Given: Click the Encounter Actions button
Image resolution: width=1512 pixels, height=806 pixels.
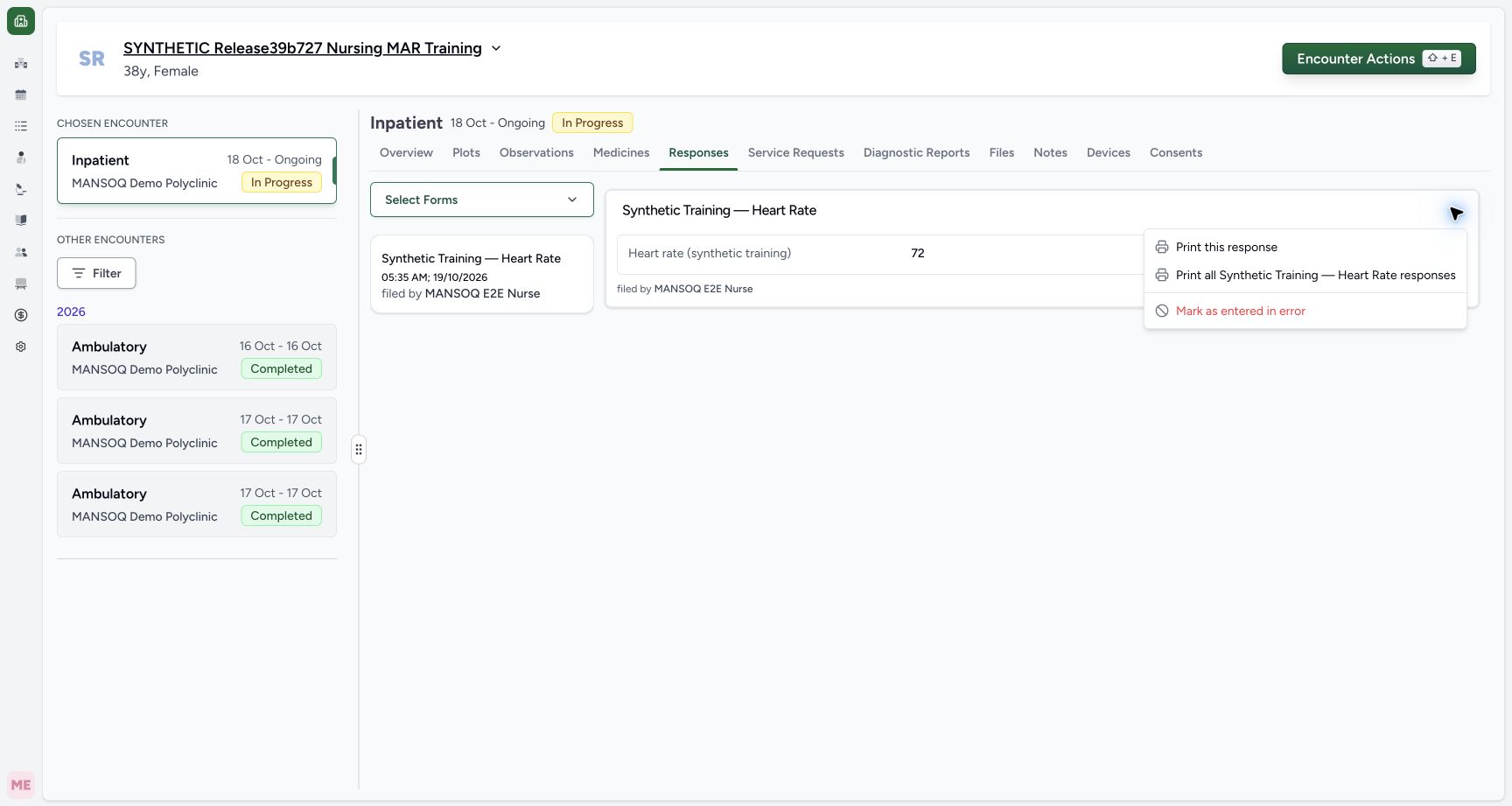Looking at the screenshot, I should (1379, 59).
